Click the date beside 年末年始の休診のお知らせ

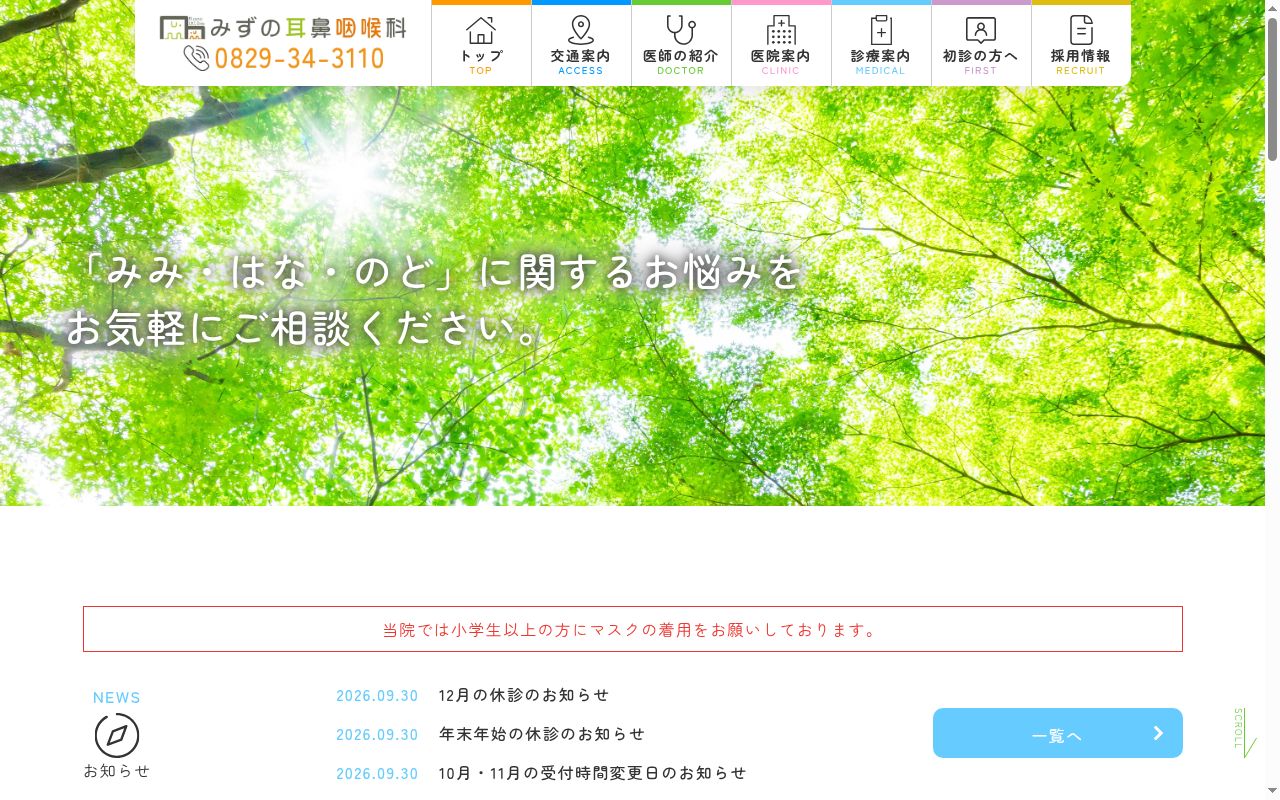point(377,735)
